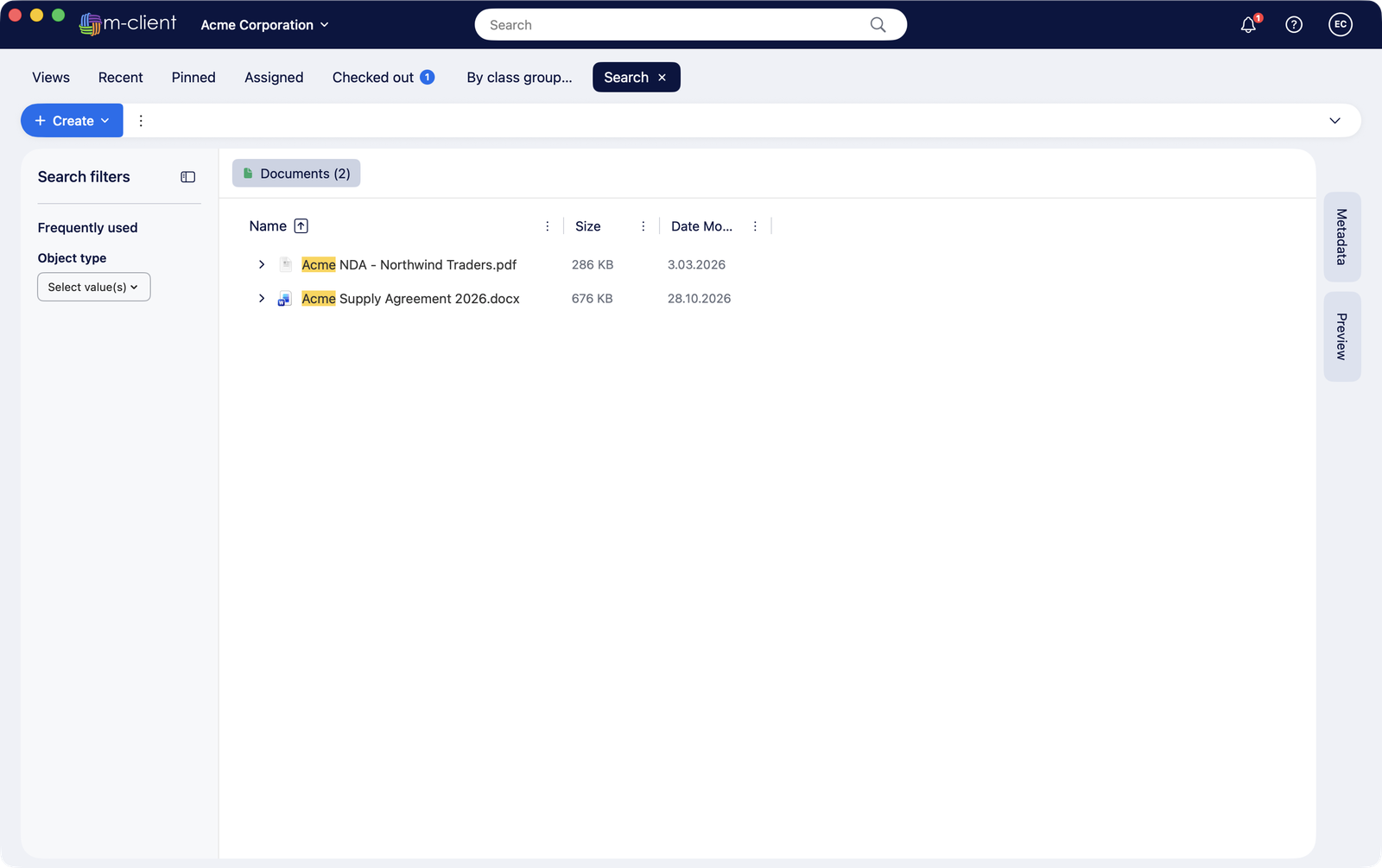Screen dimensions: 1382x868
Task: Open the Size column options menu
Action: coord(643,226)
